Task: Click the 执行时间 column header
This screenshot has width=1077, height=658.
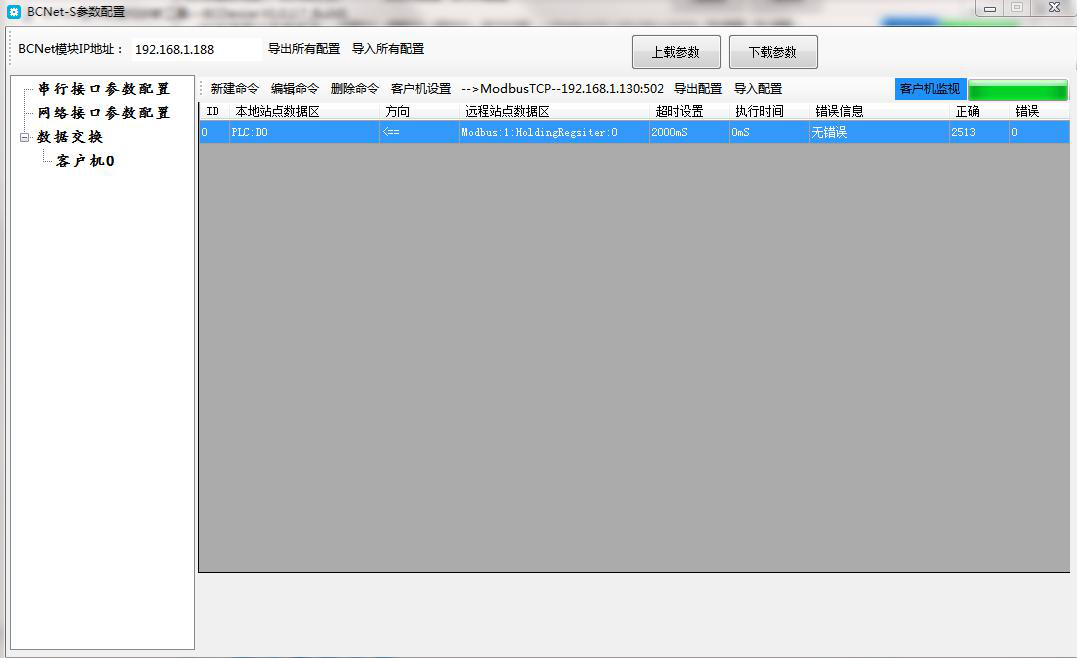Action: (769, 111)
